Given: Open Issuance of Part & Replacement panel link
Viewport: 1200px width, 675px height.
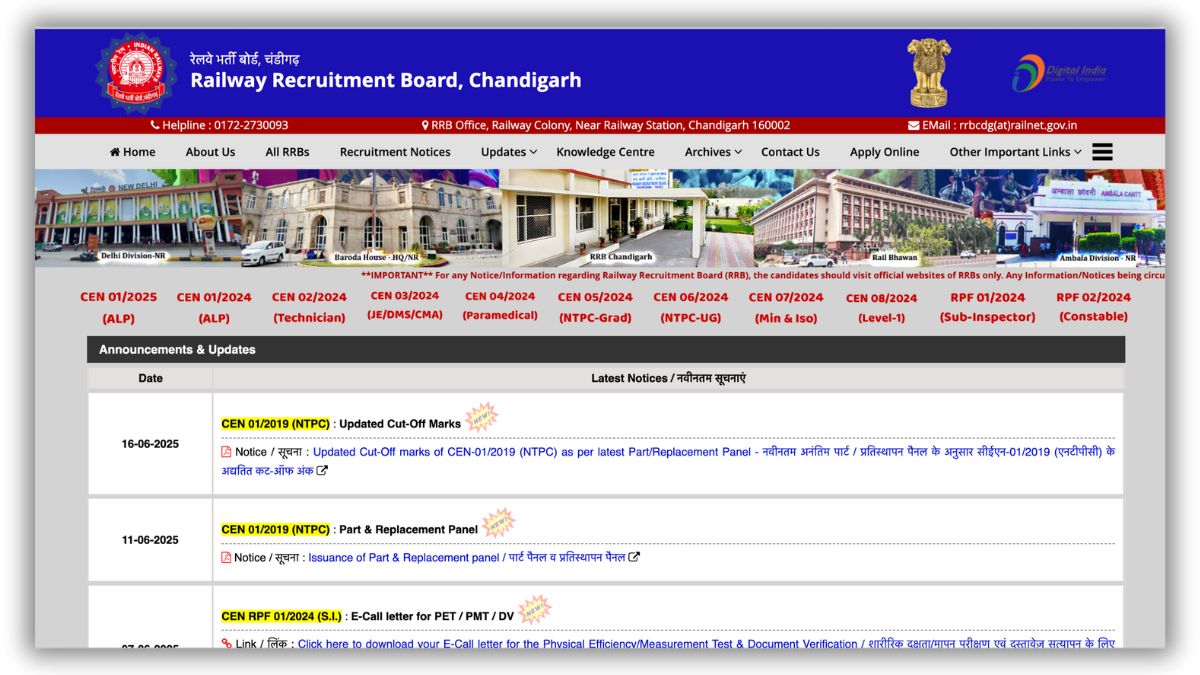Looking at the screenshot, I should coord(466,558).
